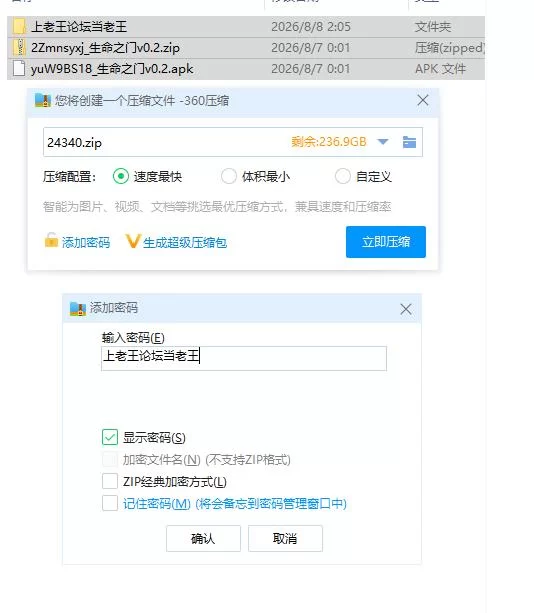
Task: Close the 您将创建一个压缩文件 dialog
Action: pyautogui.click(x=423, y=100)
